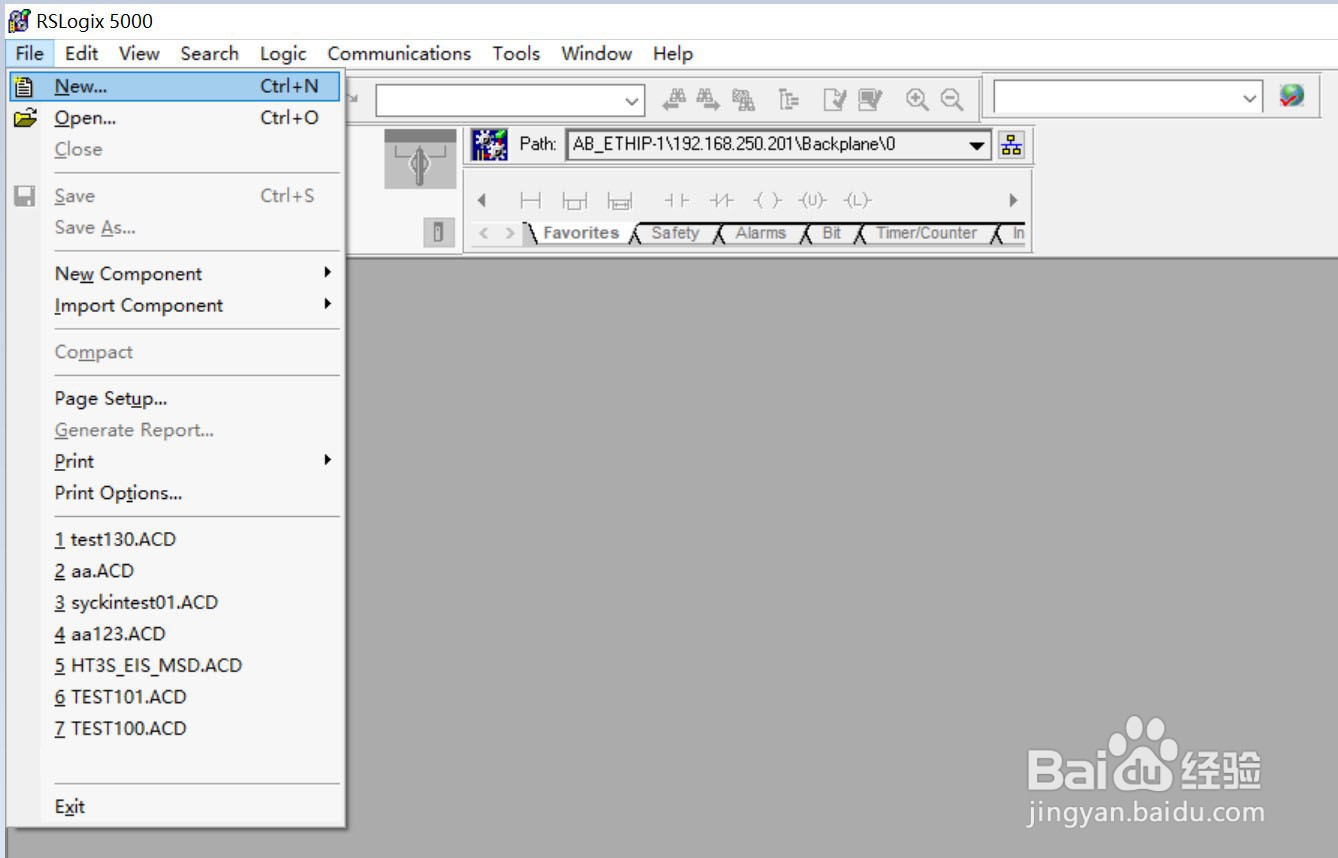1338x858 pixels.
Task: Switch to the Timer/Counter instruction tab
Action: point(926,233)
